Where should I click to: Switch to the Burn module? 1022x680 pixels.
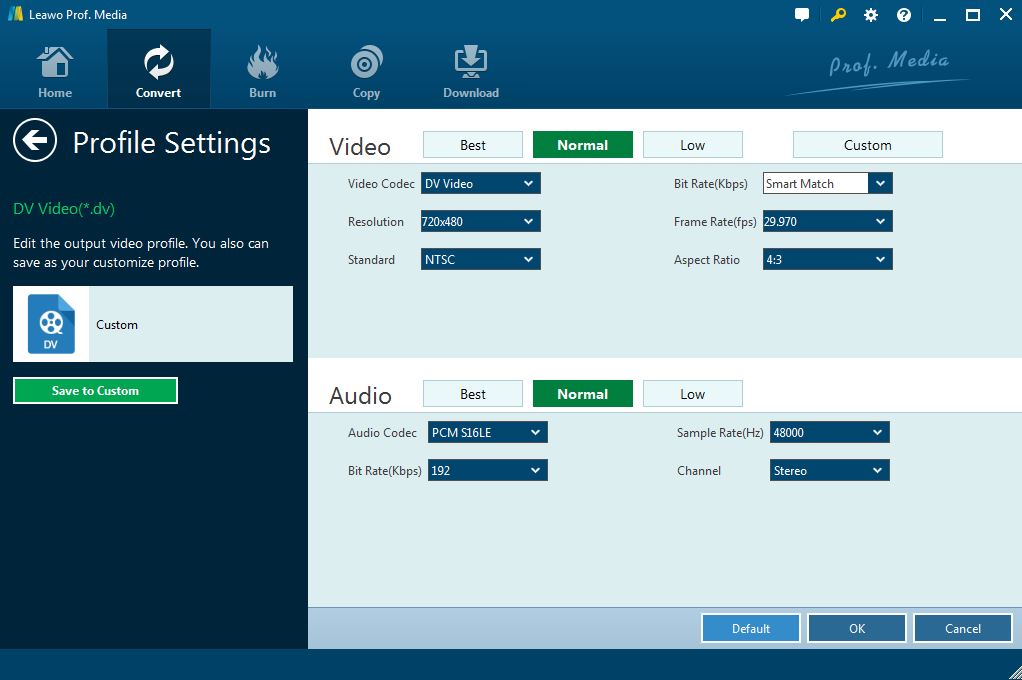pyautogui.click(x=262, y=72)
